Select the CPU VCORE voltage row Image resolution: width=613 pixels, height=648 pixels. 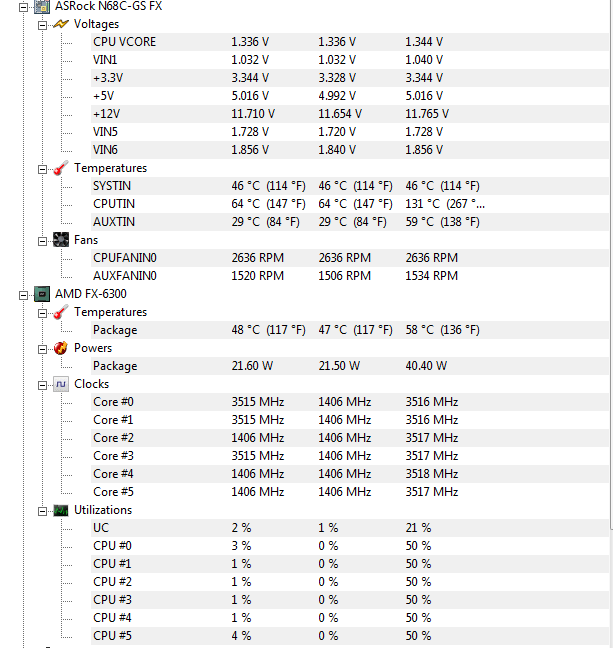coord(124,42)
